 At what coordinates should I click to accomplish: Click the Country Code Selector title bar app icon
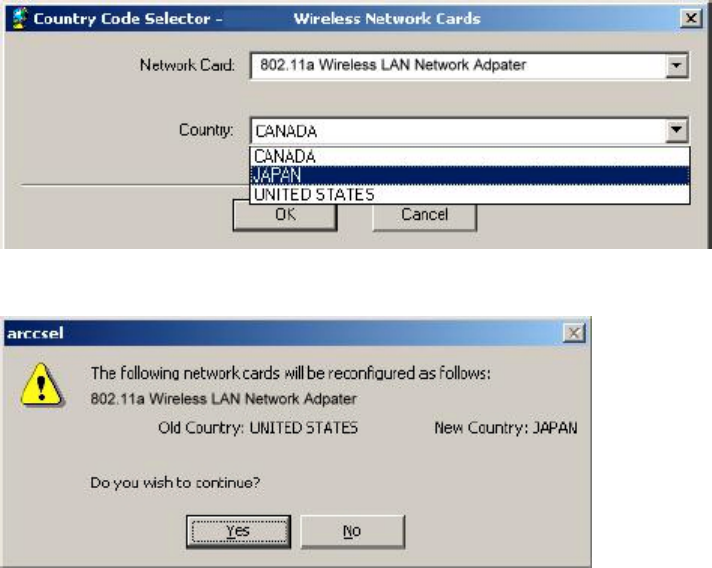[x=20, y=19]
